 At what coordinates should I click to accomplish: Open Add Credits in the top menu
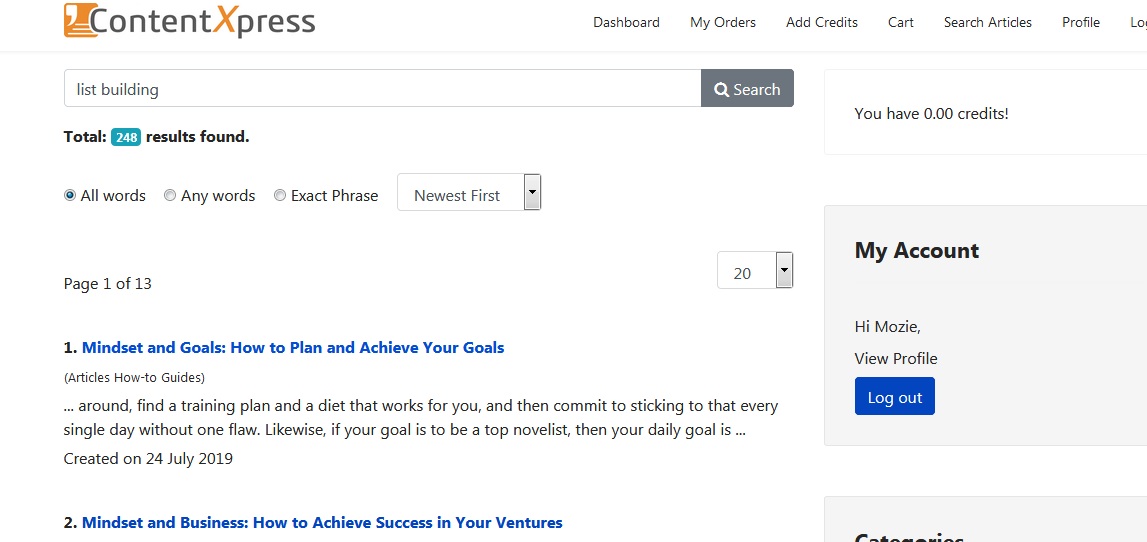click(821, 23)
